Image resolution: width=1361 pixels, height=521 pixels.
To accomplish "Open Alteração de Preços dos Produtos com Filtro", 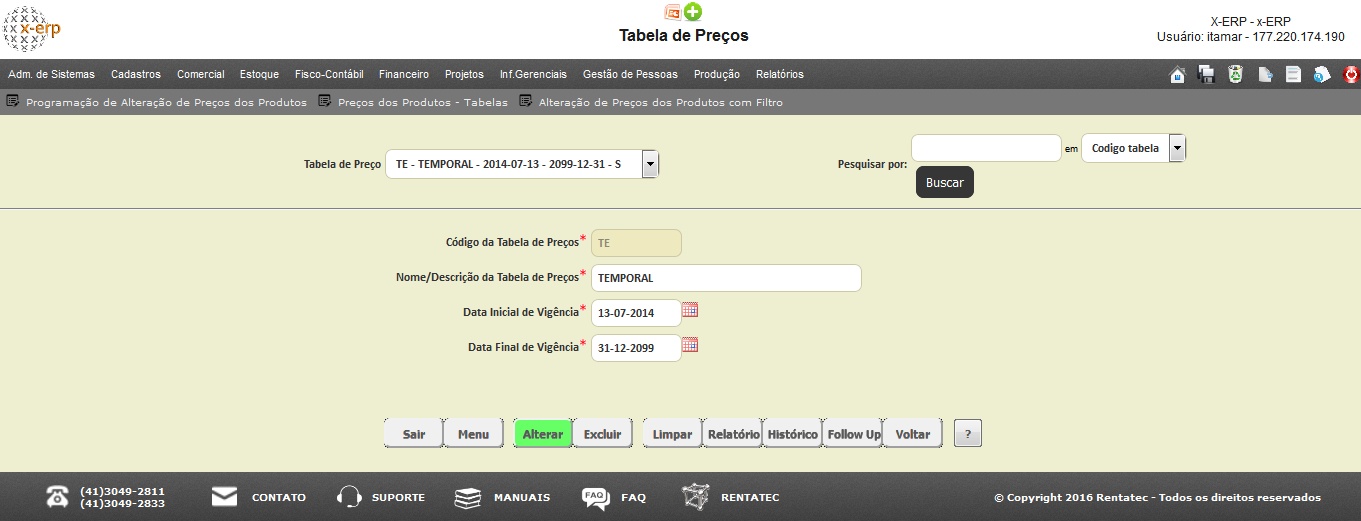I will [661, 102].
